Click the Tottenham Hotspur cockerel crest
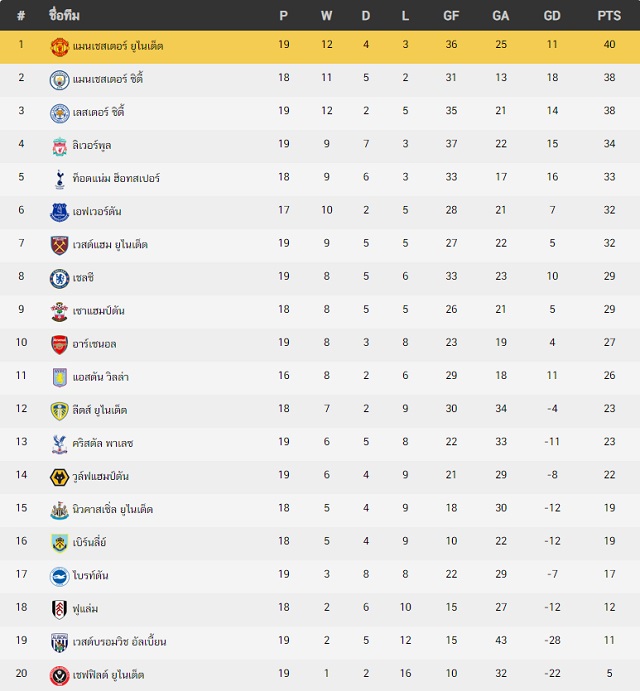Image resolution: width=640 pixels, height=691 pixels. coord(59,179)
